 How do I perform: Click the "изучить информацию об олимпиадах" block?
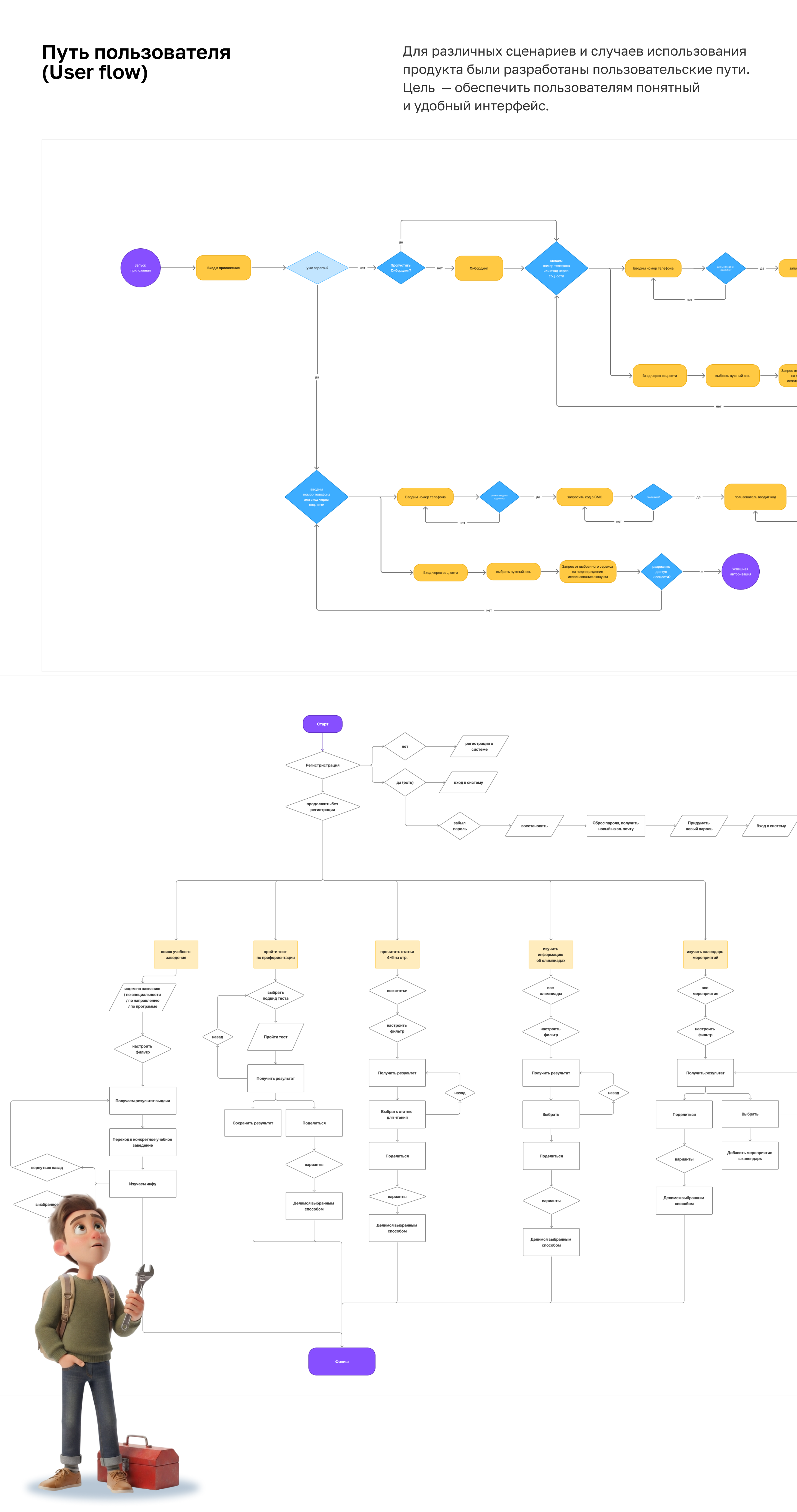551,954
